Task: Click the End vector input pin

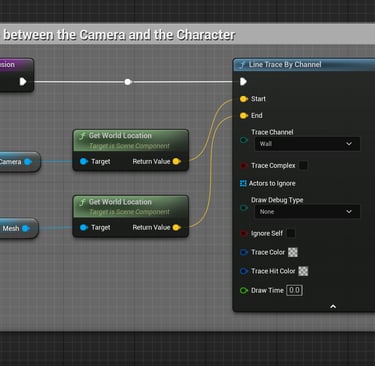Action: tap(244, 116)
